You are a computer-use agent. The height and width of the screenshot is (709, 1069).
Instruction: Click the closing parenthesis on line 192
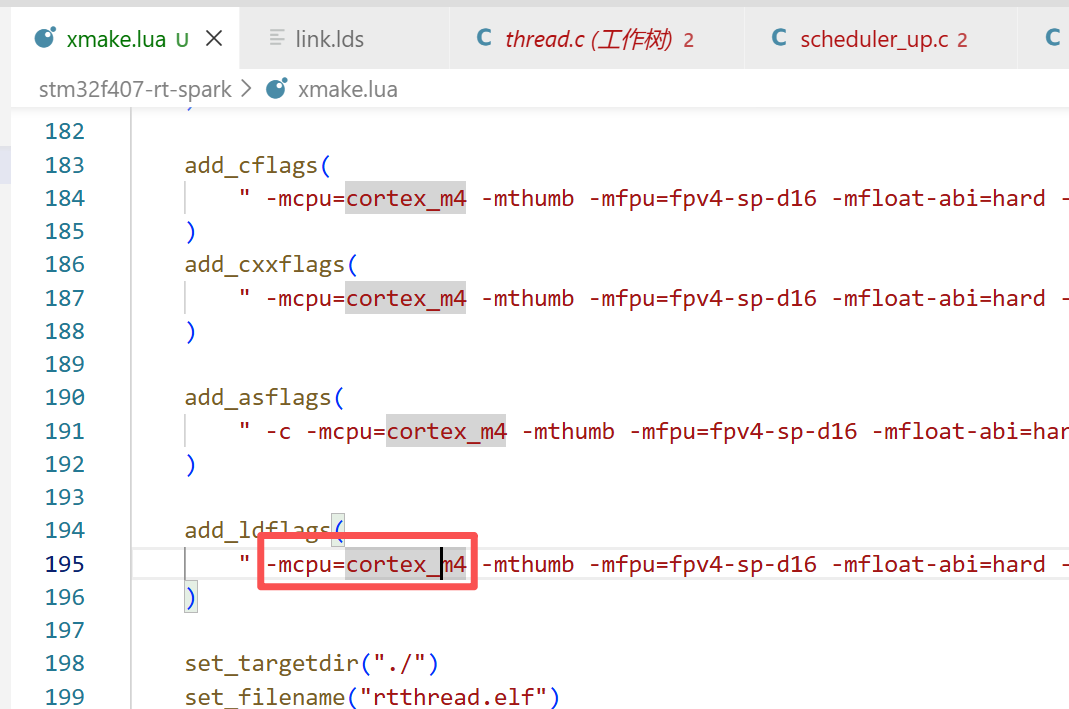(191, 464)
